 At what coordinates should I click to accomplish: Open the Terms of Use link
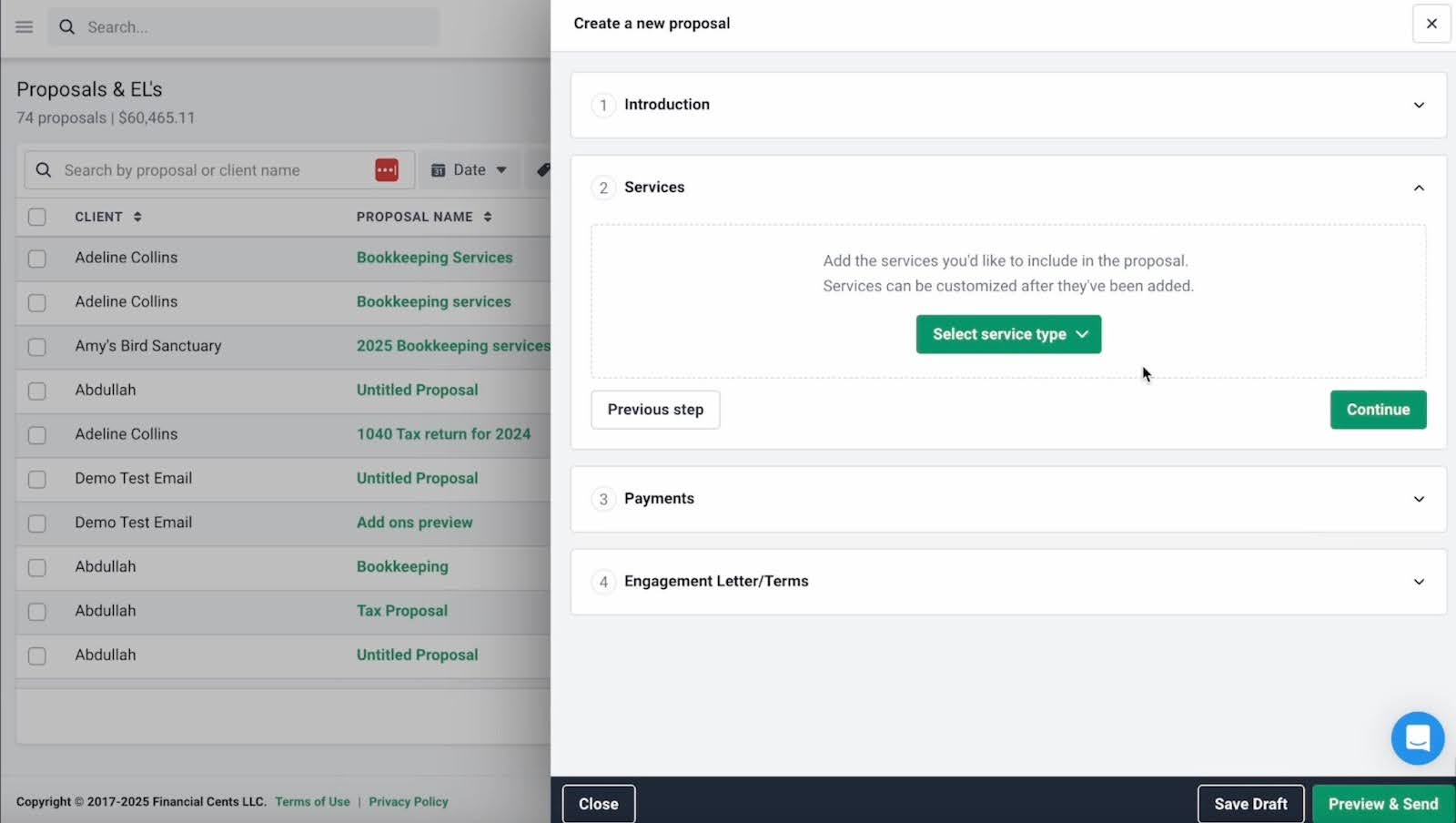312,802
